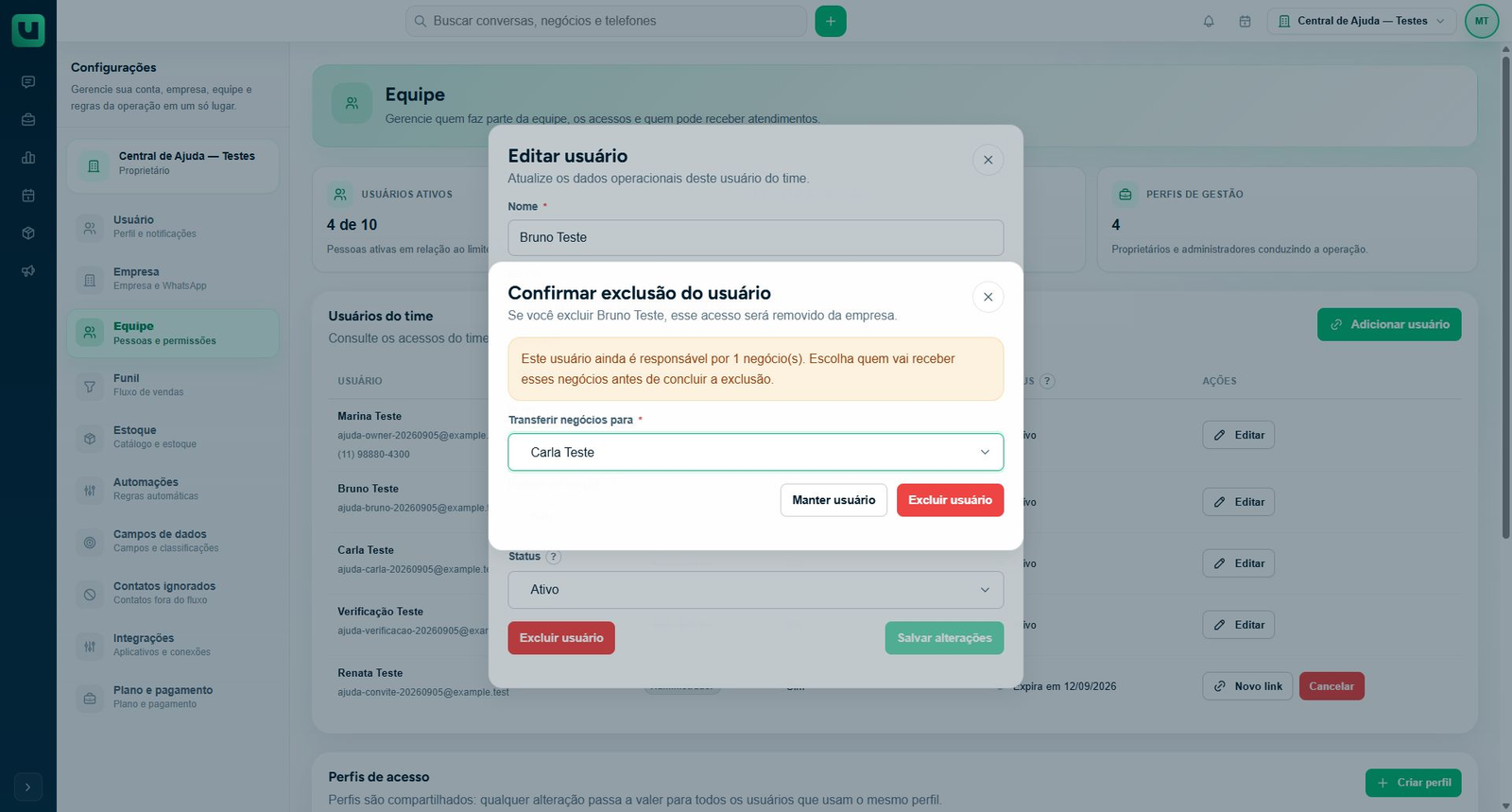The image size is (1512, 812).
Task: Open Integrações settings section
Action: [173, 645]
